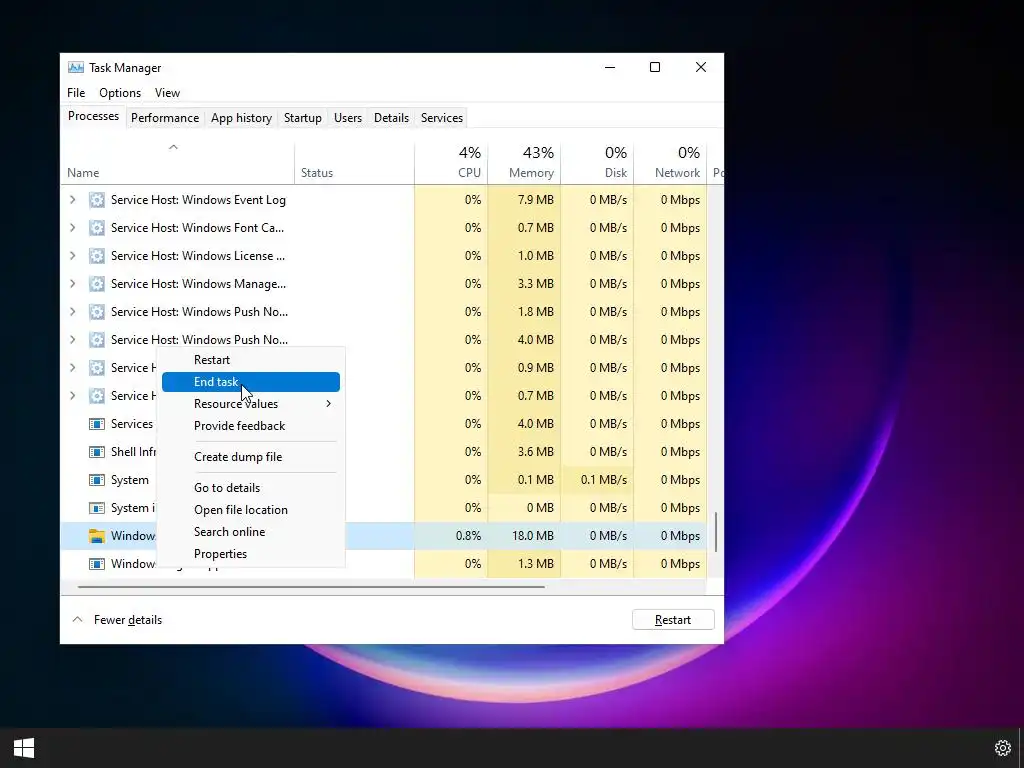Sort by the CPU column header
1024x768 pixels.
[451, 164]
